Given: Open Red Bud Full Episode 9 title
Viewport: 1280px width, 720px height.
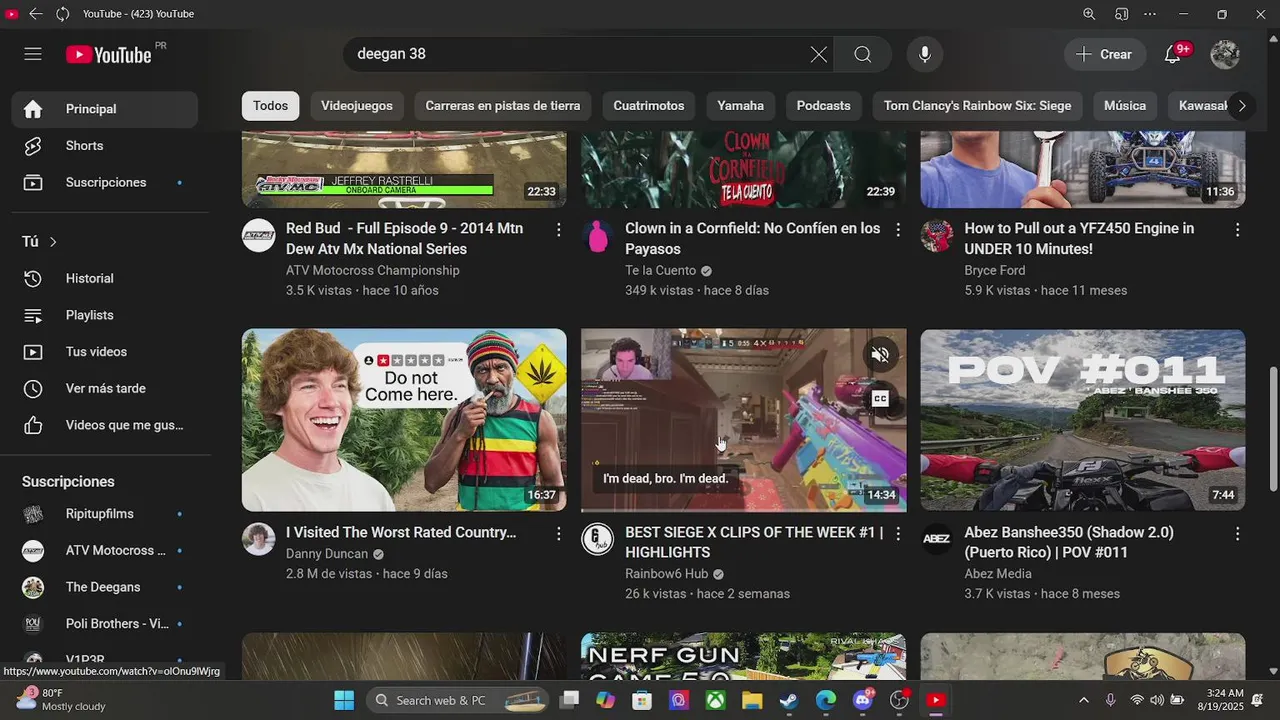Looking at the screenshot, I should [404, 239].
